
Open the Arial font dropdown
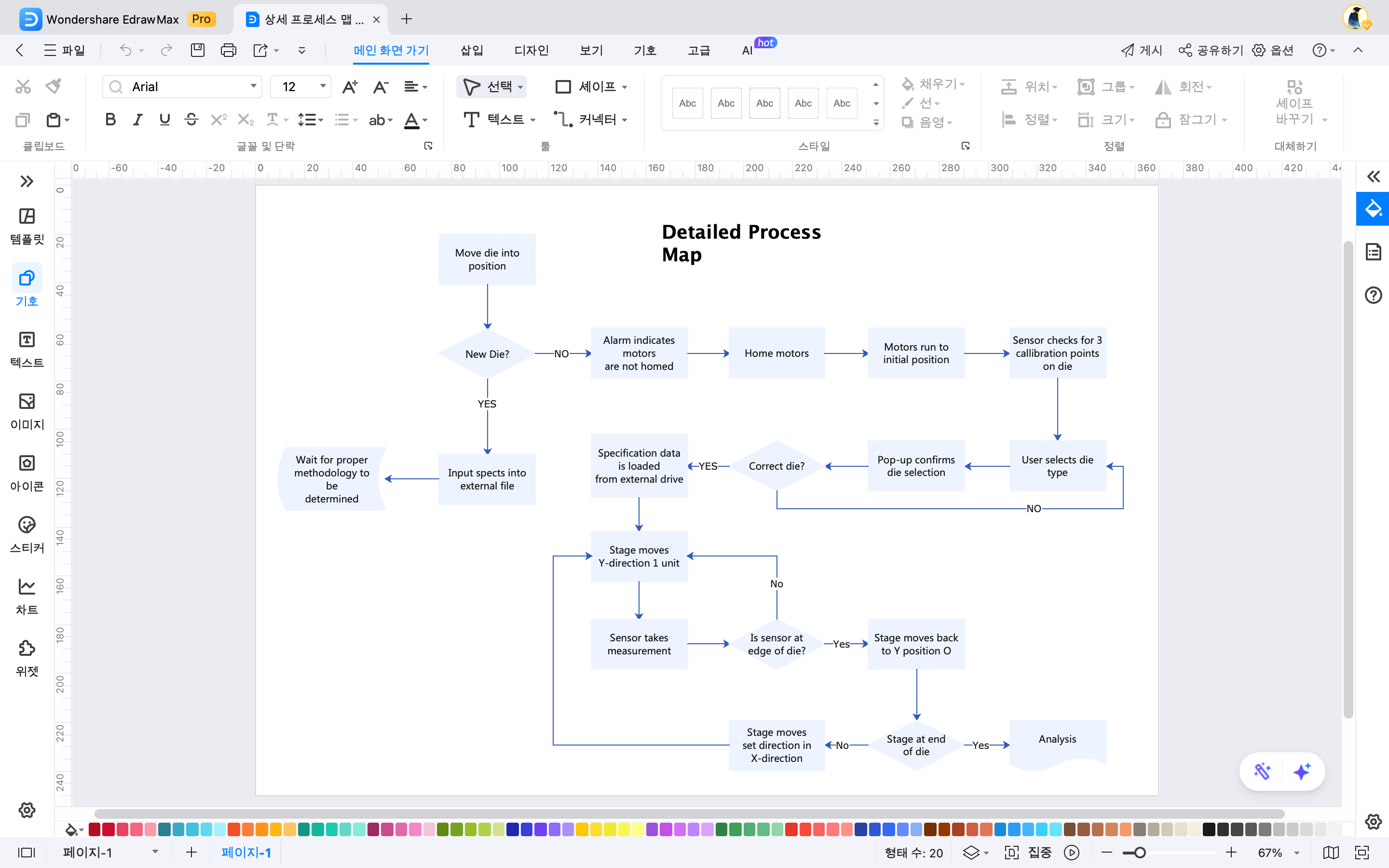253,86
